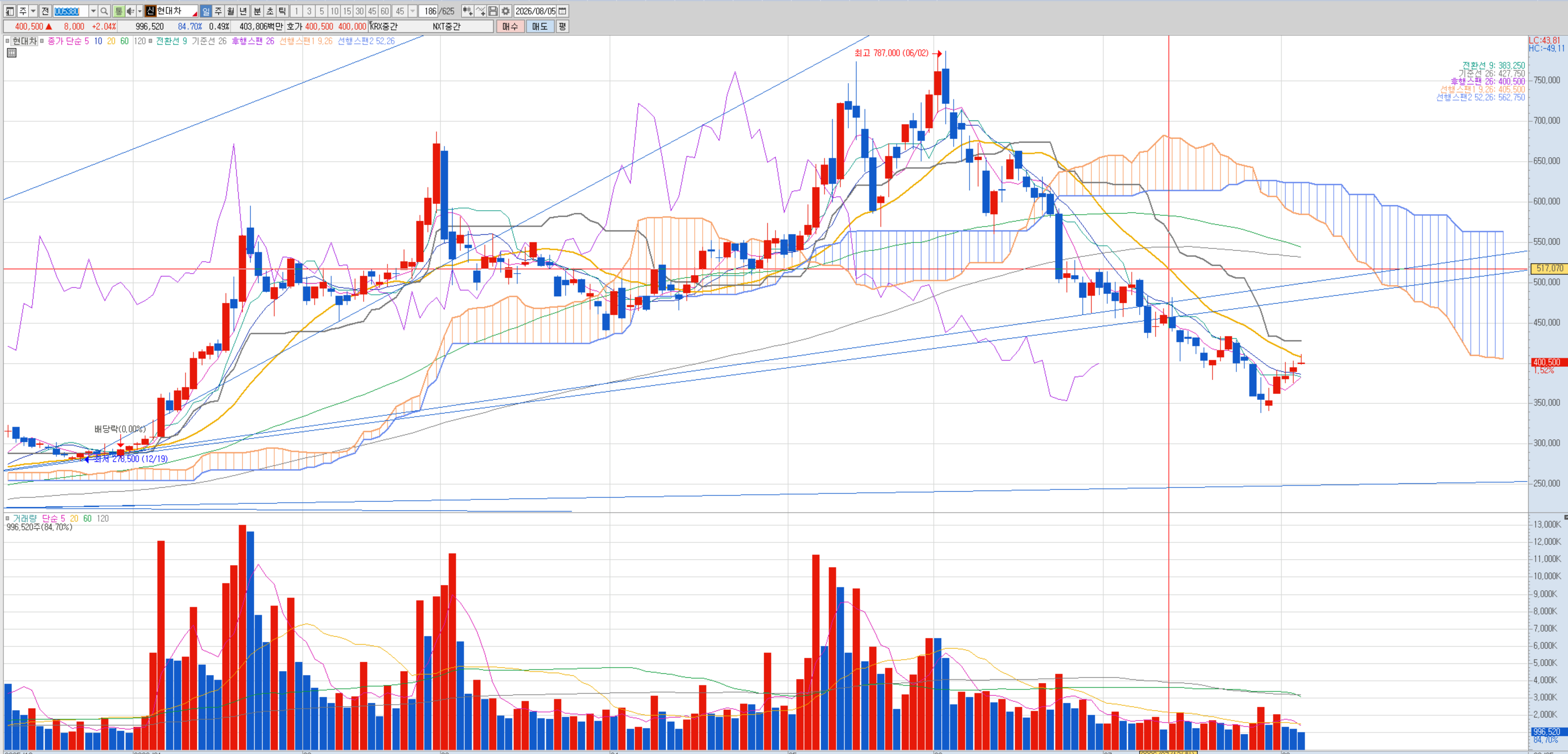
Task: Toggle the square marker before 종가 단순
Action: click(x=42, y=41)
